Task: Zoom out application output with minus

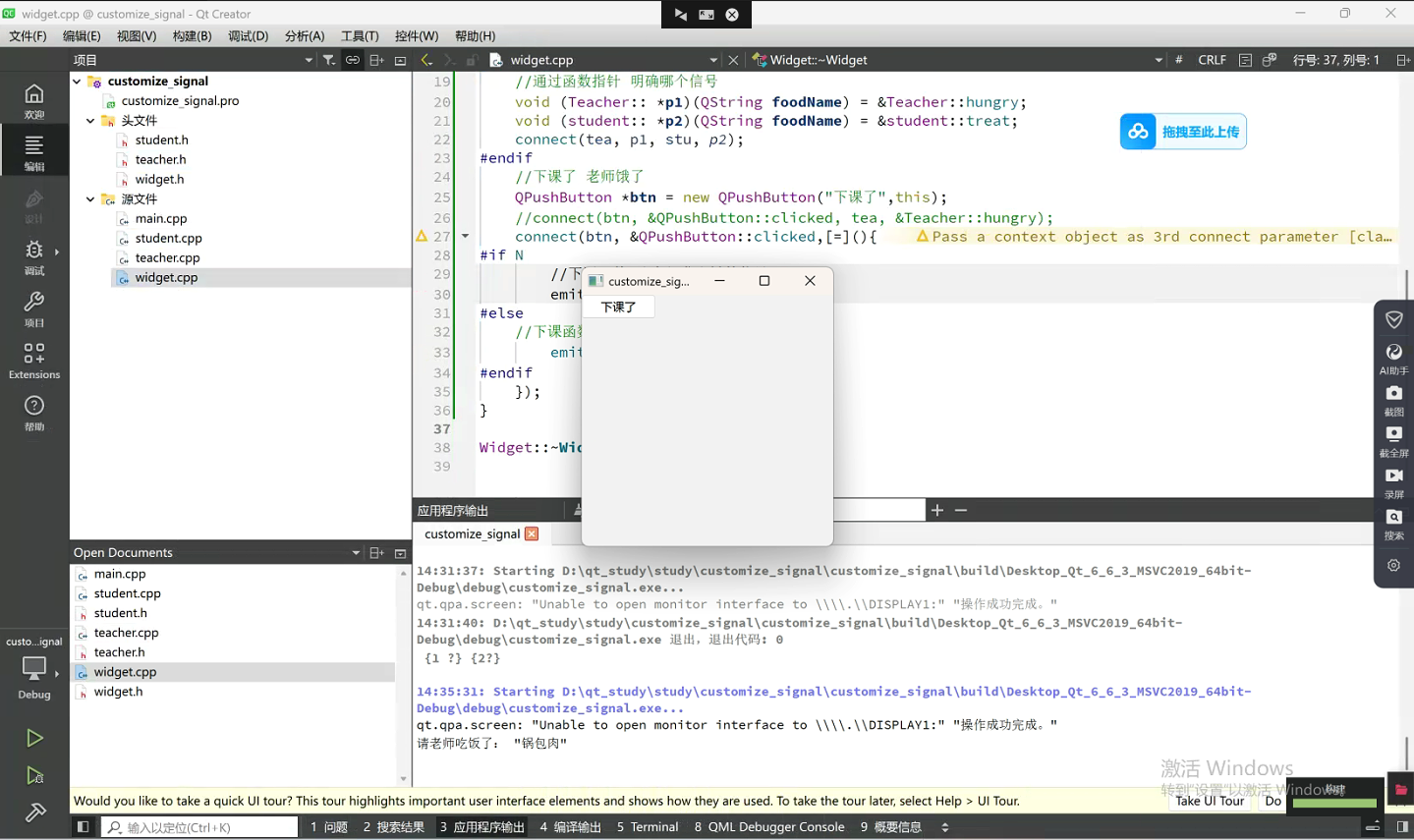Action: (961, 510)
